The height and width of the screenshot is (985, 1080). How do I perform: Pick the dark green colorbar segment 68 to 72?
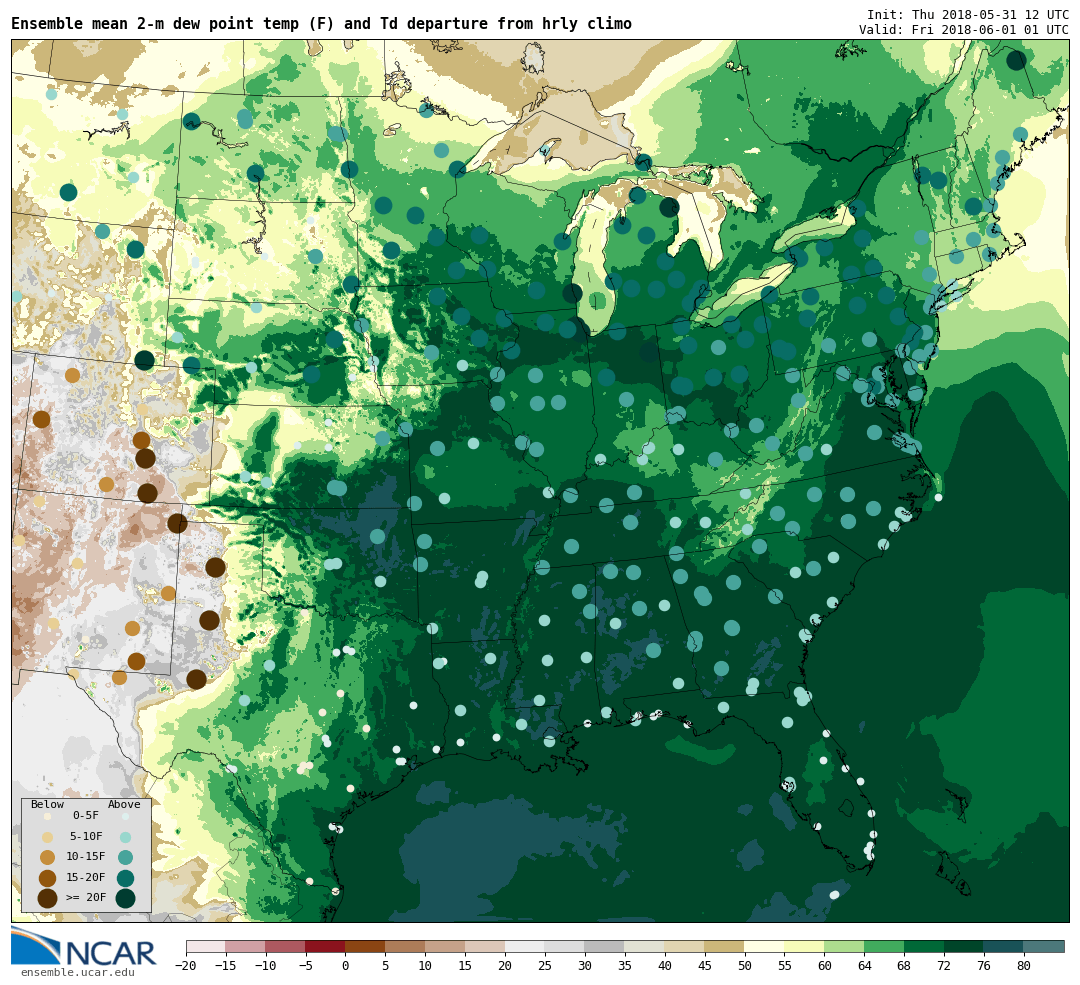pos(925,946)
